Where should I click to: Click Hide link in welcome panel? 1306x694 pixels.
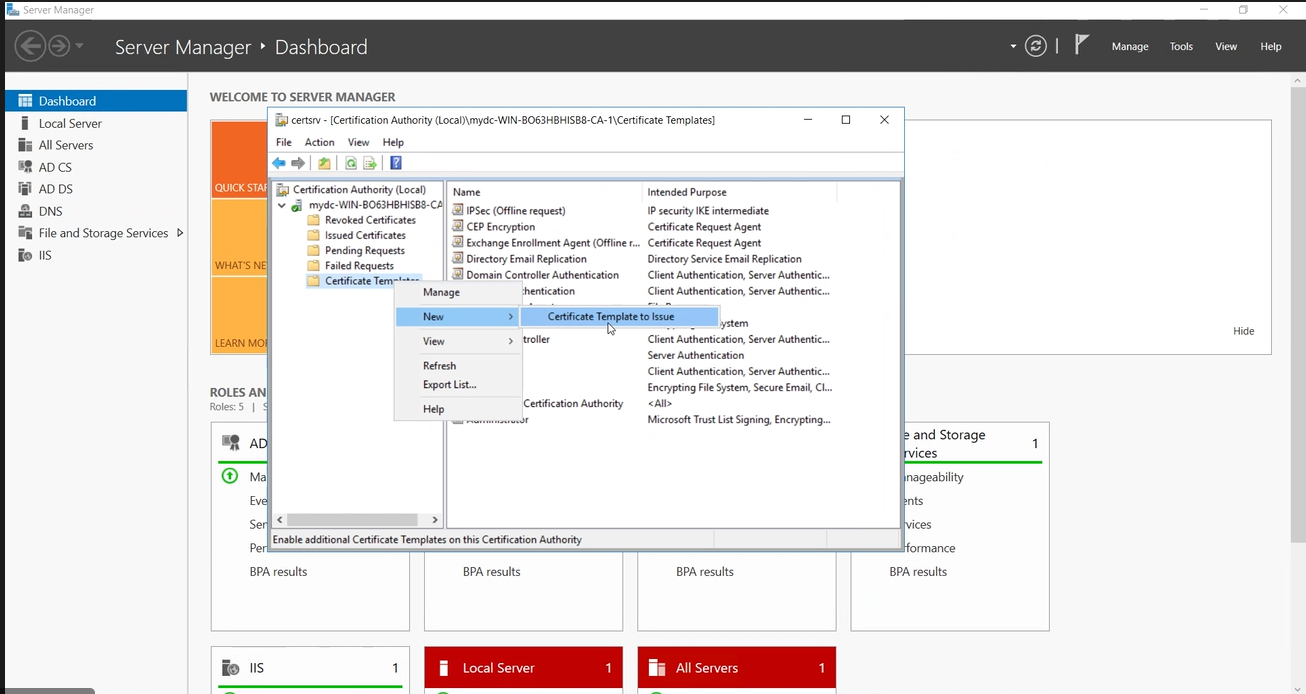click(1243, 331)
